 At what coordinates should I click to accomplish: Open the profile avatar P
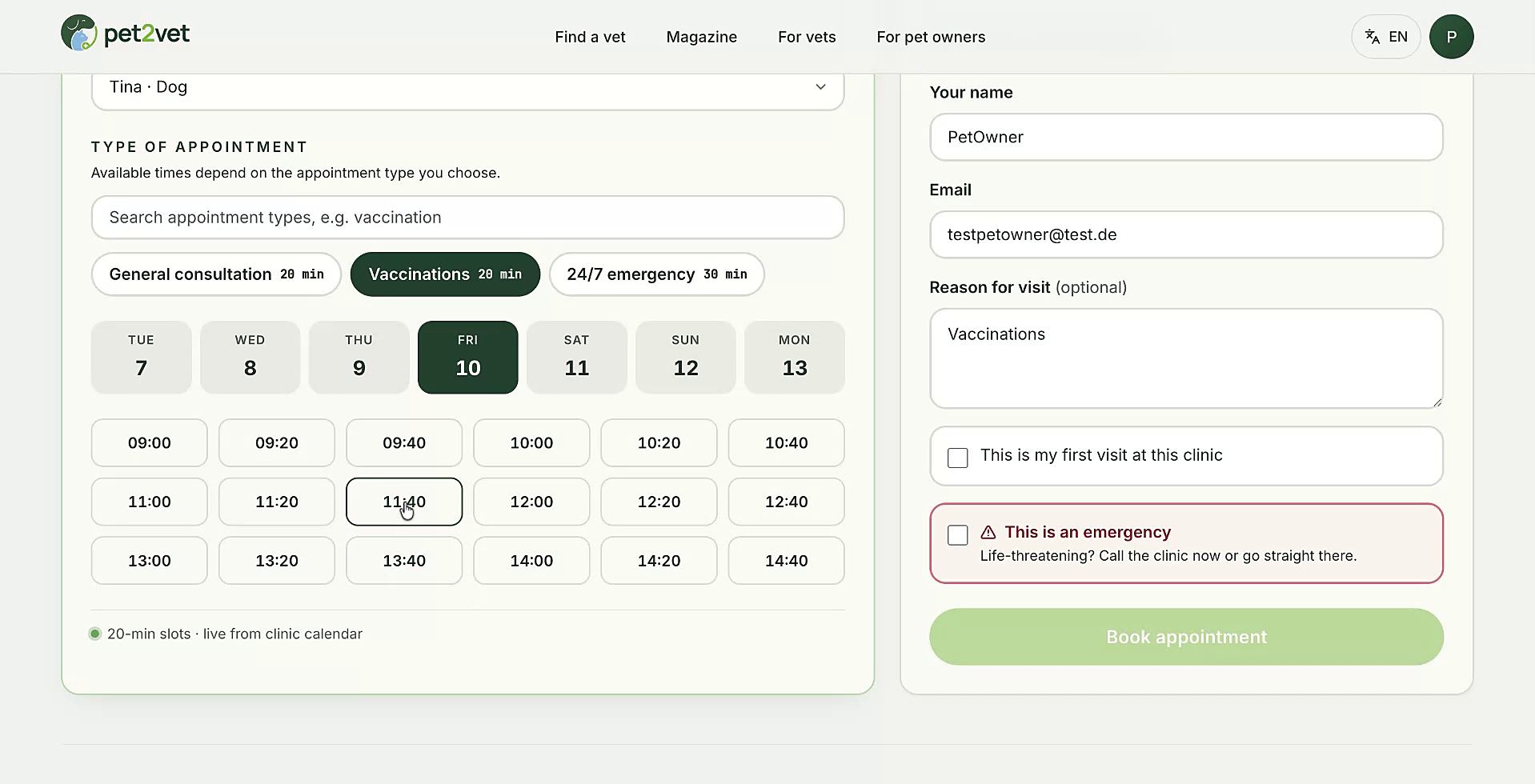click(1451, 37)
